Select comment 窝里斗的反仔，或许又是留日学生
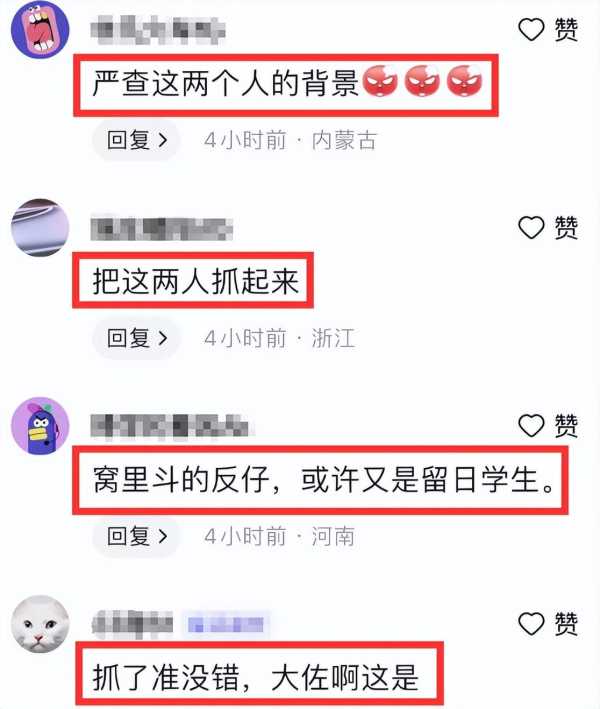Screen dimensions: 600x709 point(323,480)
